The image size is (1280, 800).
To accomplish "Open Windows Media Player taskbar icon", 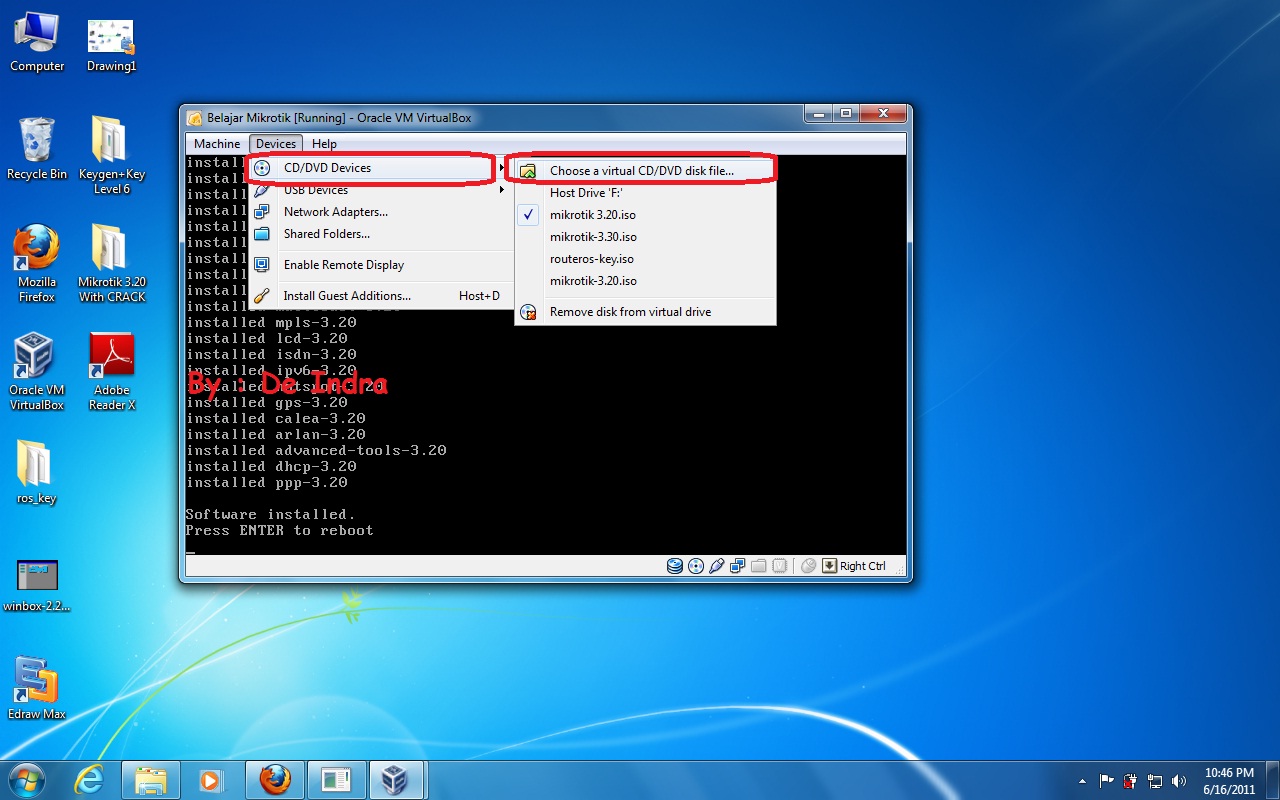I will 211,779.
